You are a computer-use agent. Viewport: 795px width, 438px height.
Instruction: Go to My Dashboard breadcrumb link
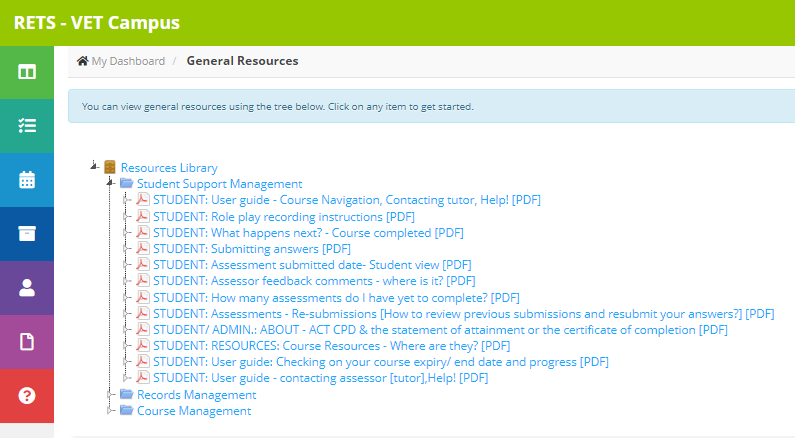pos(128,61)
